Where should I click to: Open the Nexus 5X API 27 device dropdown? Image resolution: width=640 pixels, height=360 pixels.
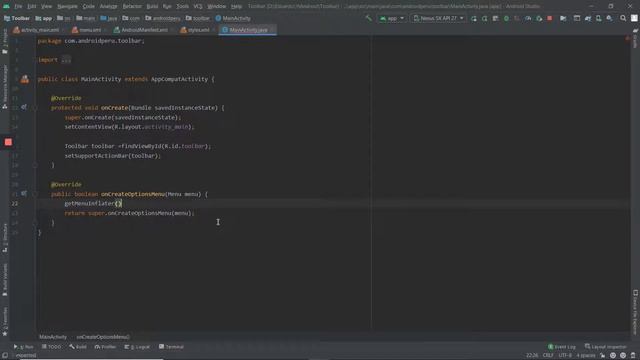click(438, 18)
